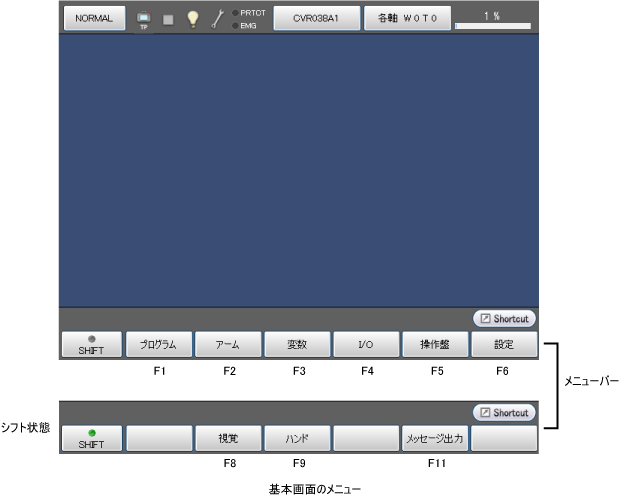Click the light bulb icon
The height and width of the screenshot is (496, 620).
[193, 19]
